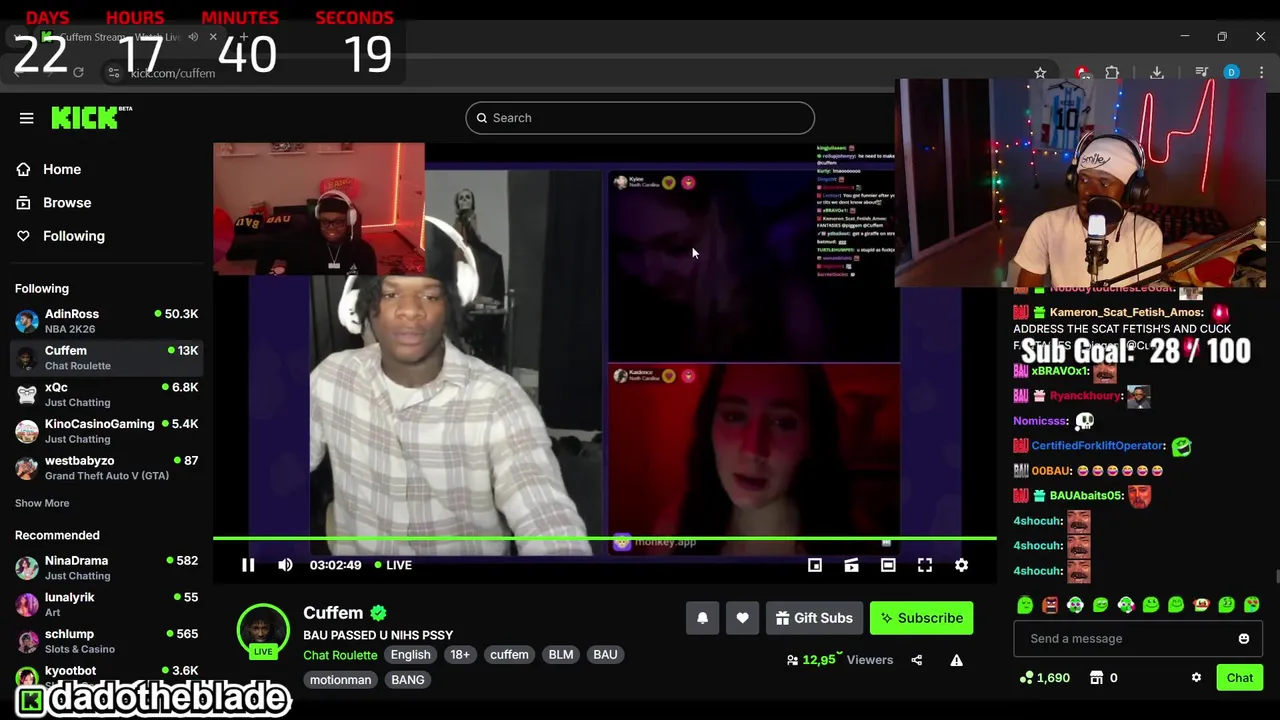Open the channel store icon
Image resolution: width=1280 pixels, height=720 pixels.
coord(1097,678)
